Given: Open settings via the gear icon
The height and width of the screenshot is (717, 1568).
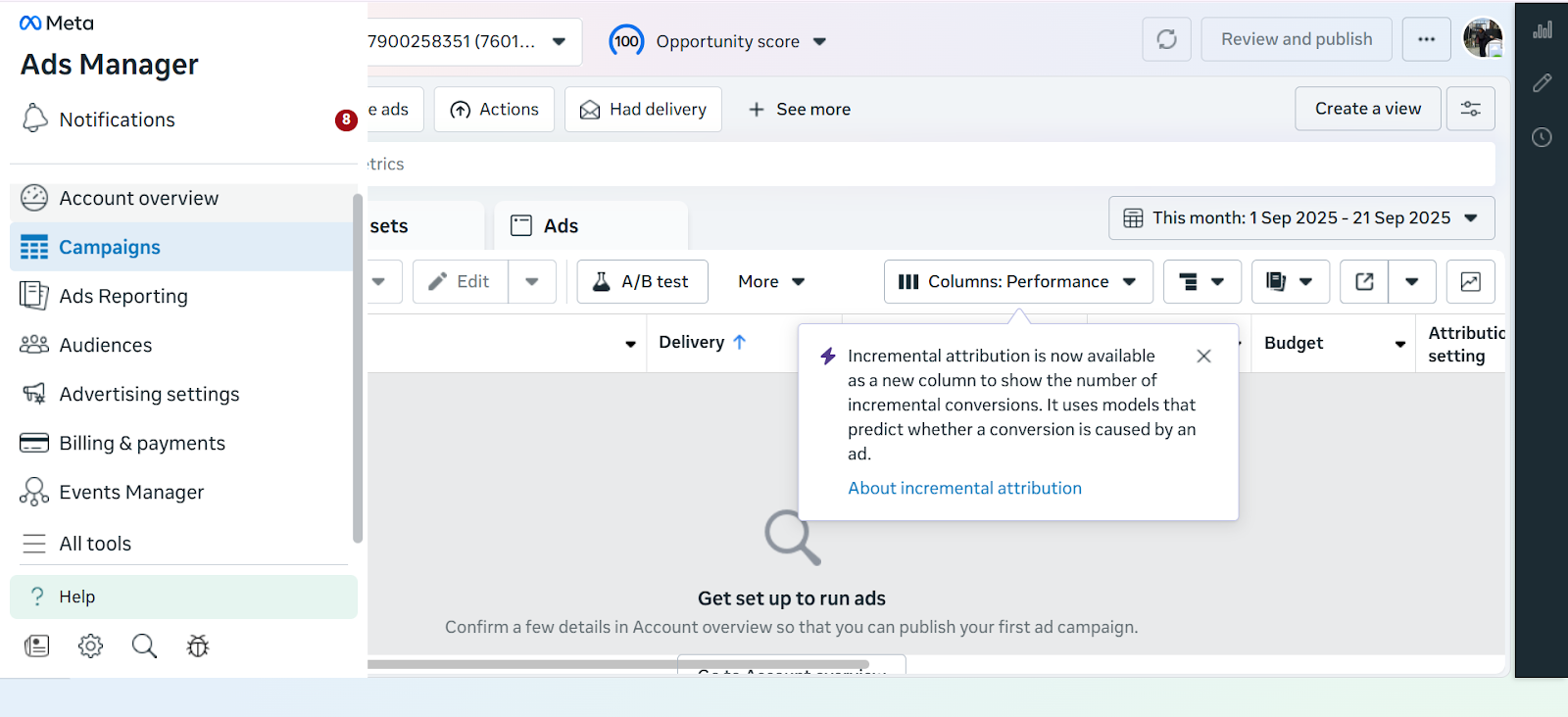Looking at the screenshot, I should [91, 645].
